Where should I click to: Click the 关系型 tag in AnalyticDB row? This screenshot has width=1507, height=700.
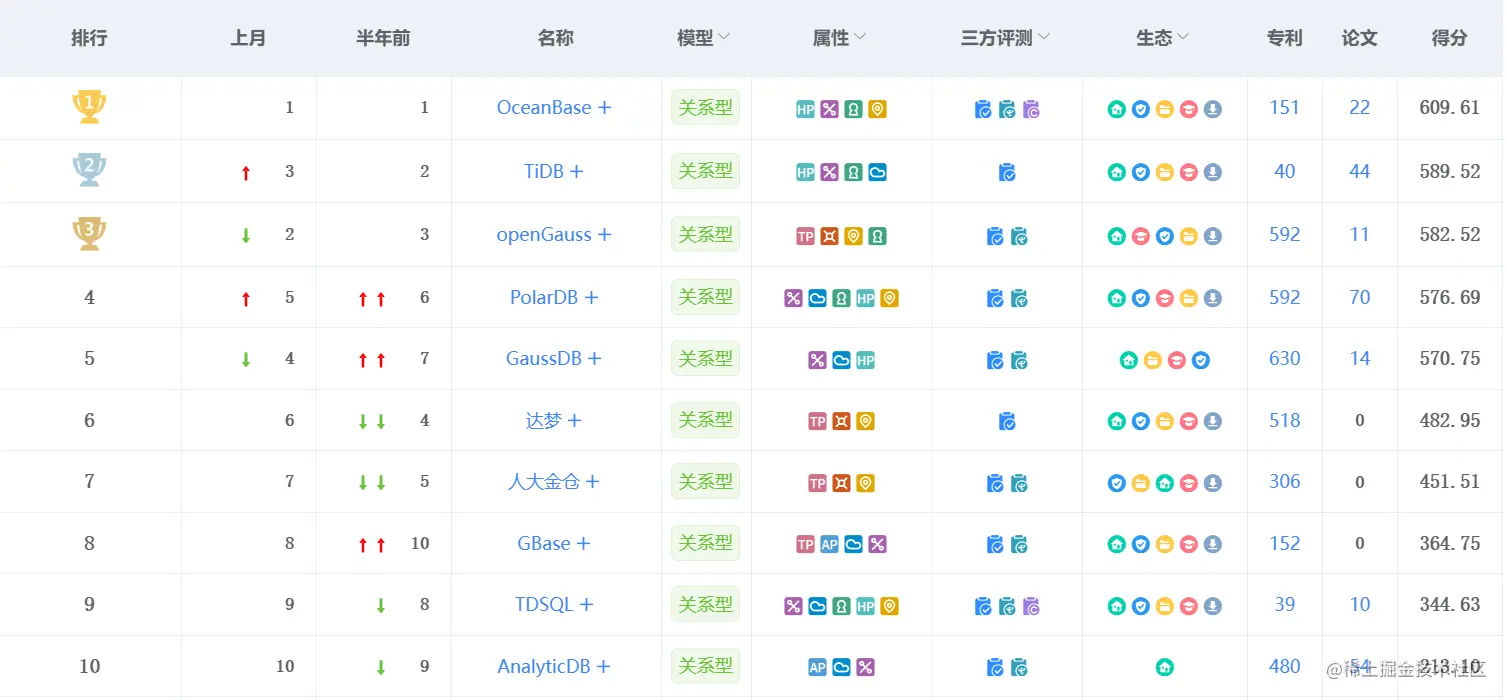(x=705, y=666)
